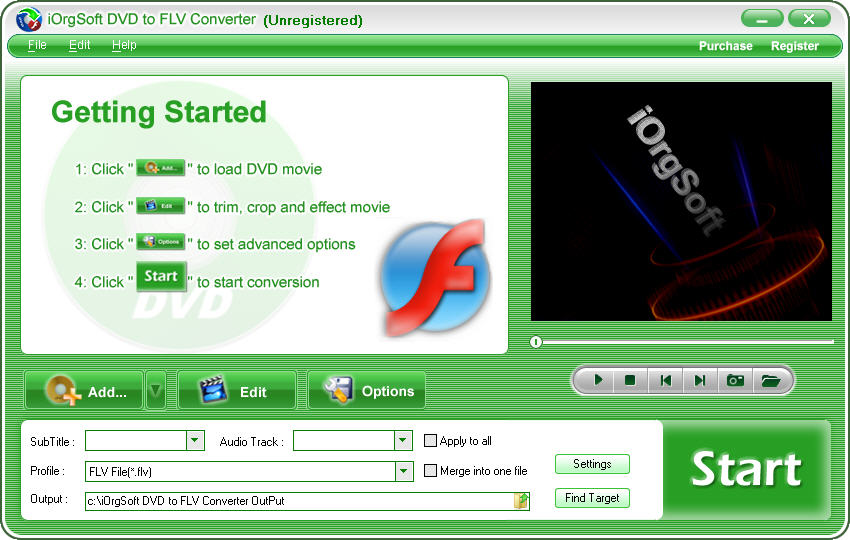The image size is (850, 540).
Task: Open the Edit clapperboard tool
Action: 237,391
